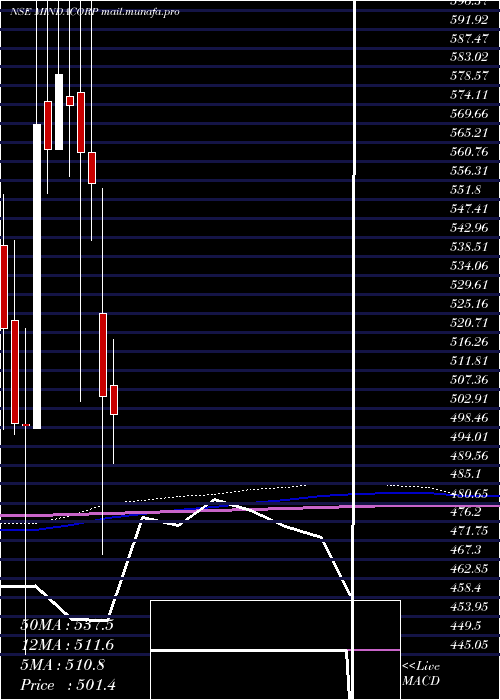The image size is (500, 700).
Task: Click the 583.02 price axis label
Action: (x=469, y=57)
